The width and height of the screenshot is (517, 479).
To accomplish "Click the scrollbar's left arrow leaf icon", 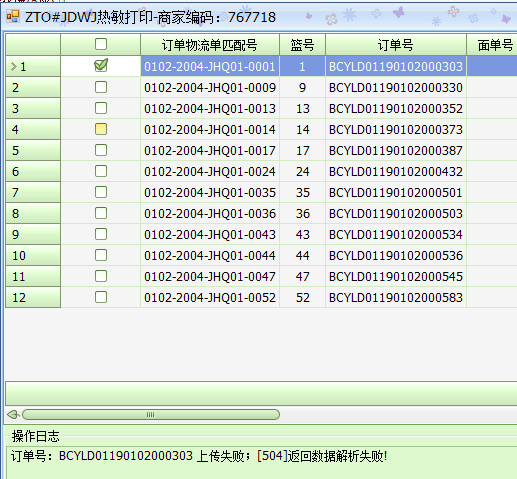I will (x=13, y=415).
